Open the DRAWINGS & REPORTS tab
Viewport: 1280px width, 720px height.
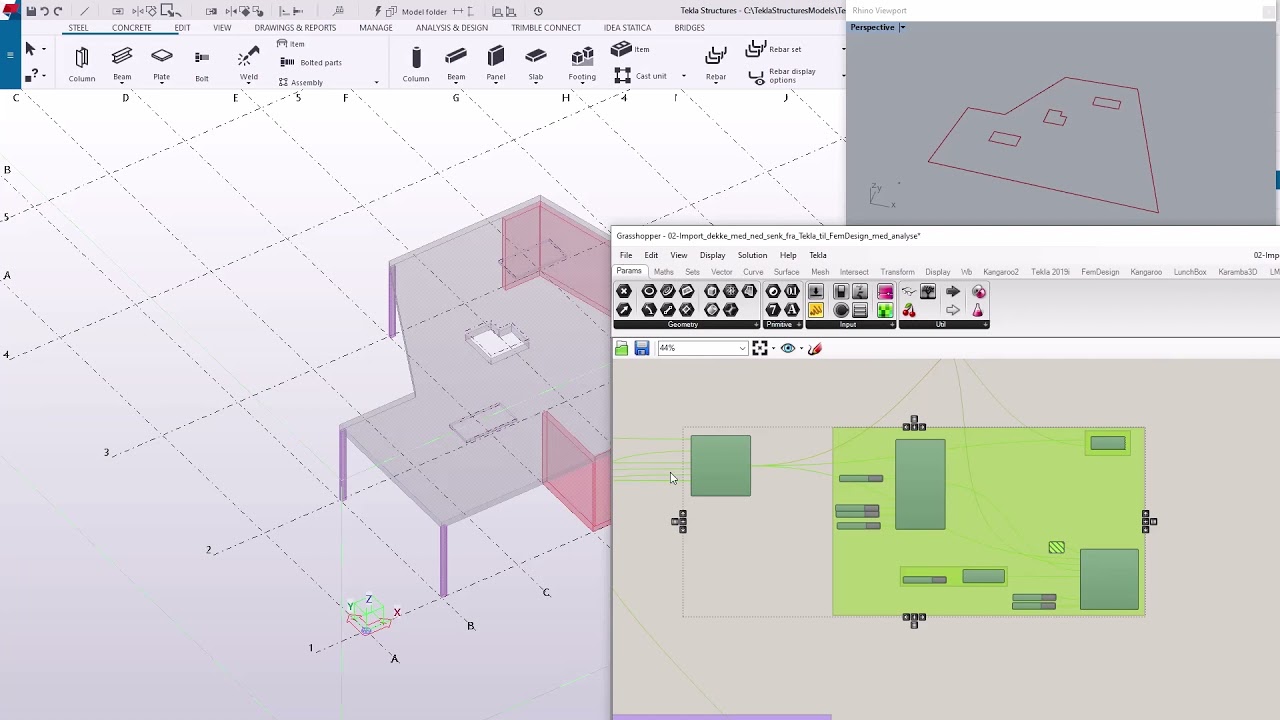coord(295,28)
